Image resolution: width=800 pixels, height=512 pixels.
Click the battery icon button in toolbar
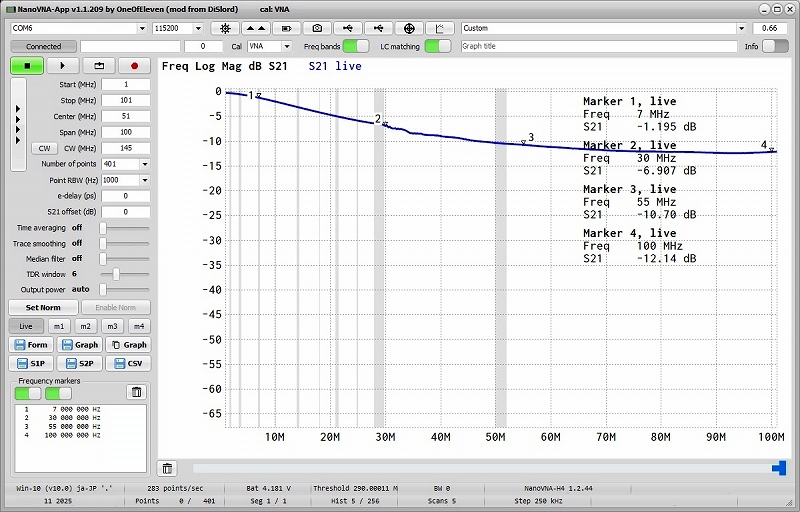286,29
